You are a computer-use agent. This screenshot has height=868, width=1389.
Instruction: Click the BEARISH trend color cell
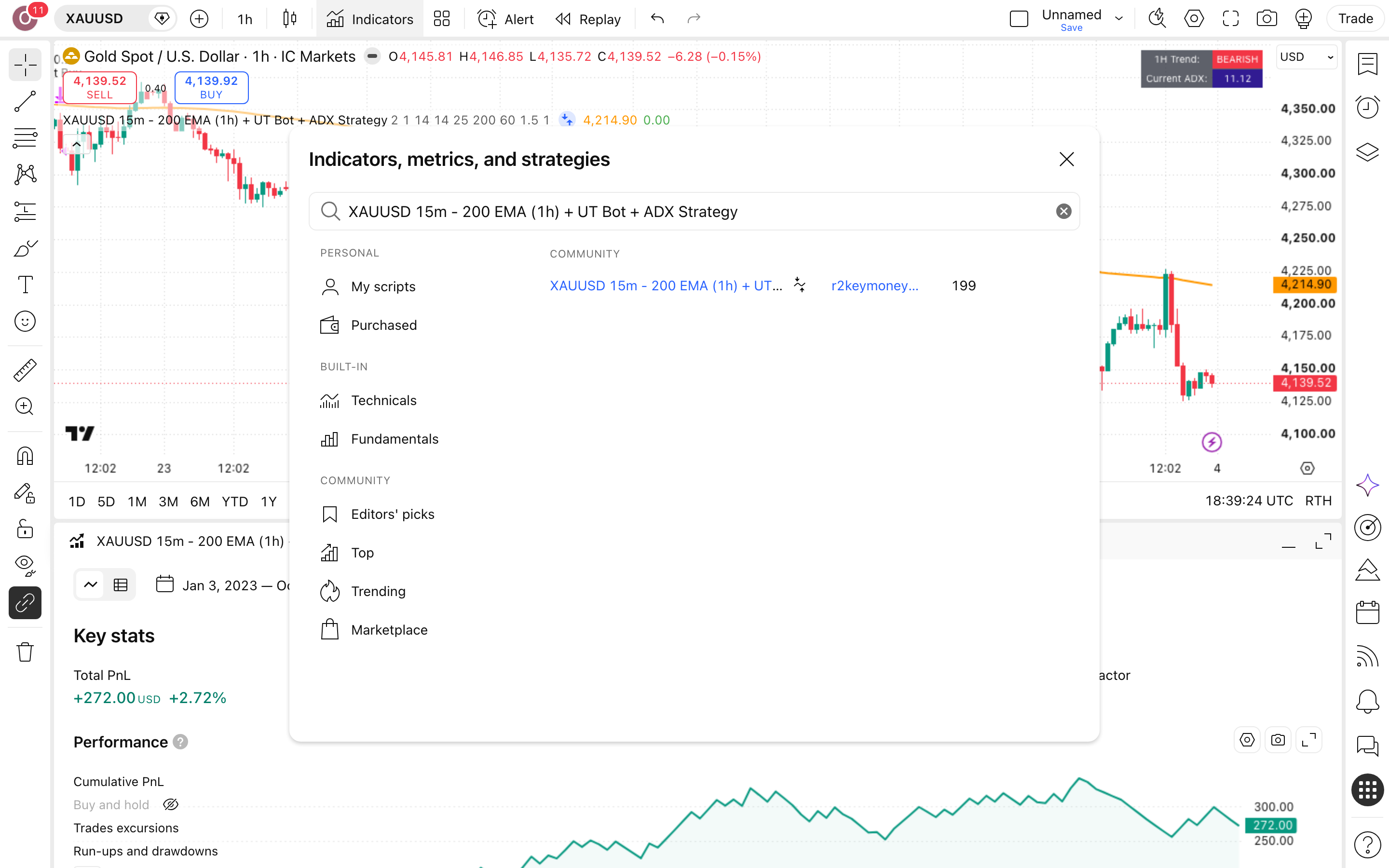(1237, 59)
